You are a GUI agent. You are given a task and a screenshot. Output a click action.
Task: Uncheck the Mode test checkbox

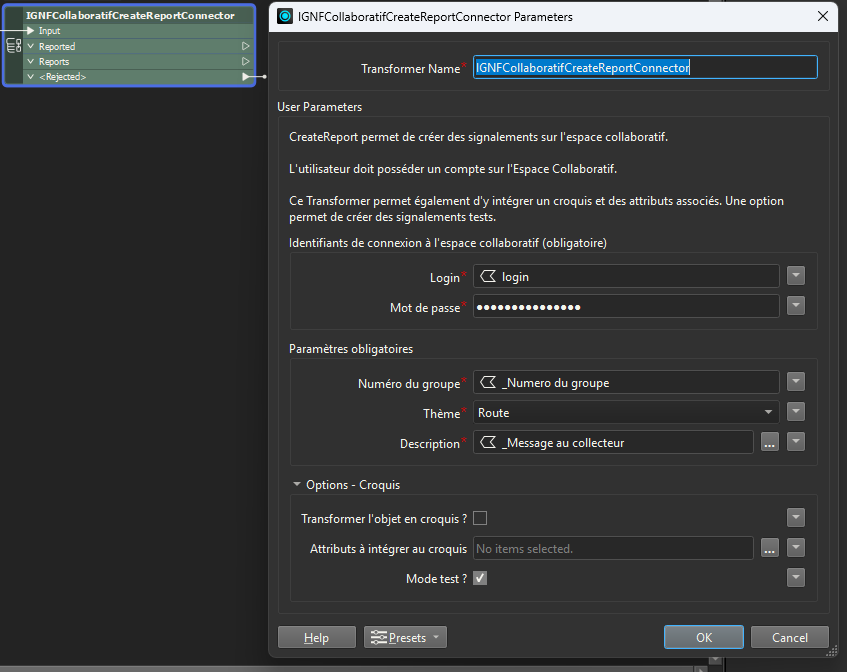pyautogui.click(x=480, y=578)
